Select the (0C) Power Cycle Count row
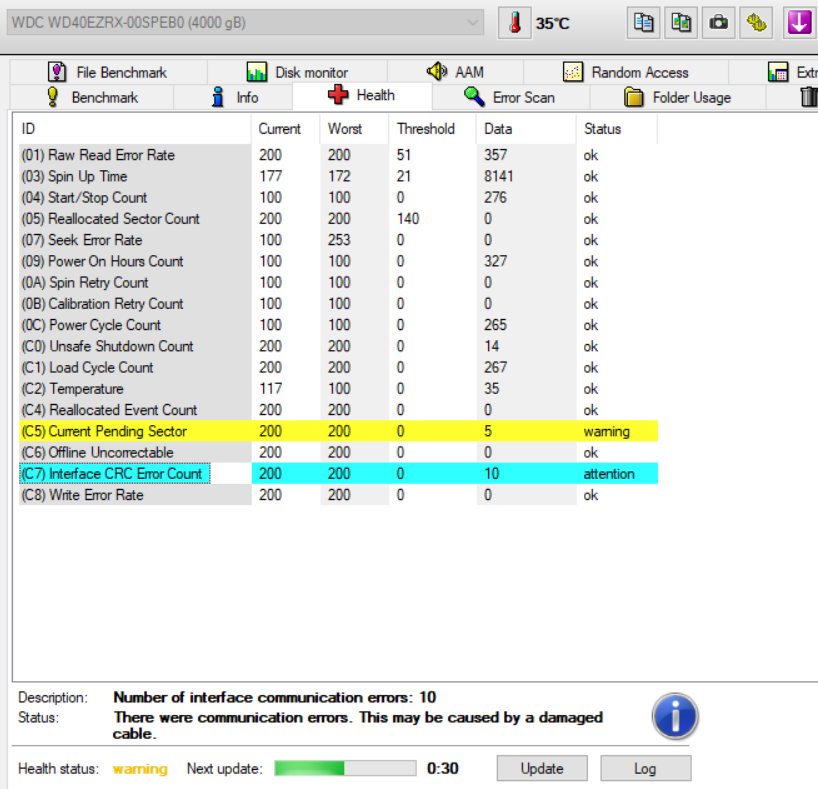 [338, 325]
